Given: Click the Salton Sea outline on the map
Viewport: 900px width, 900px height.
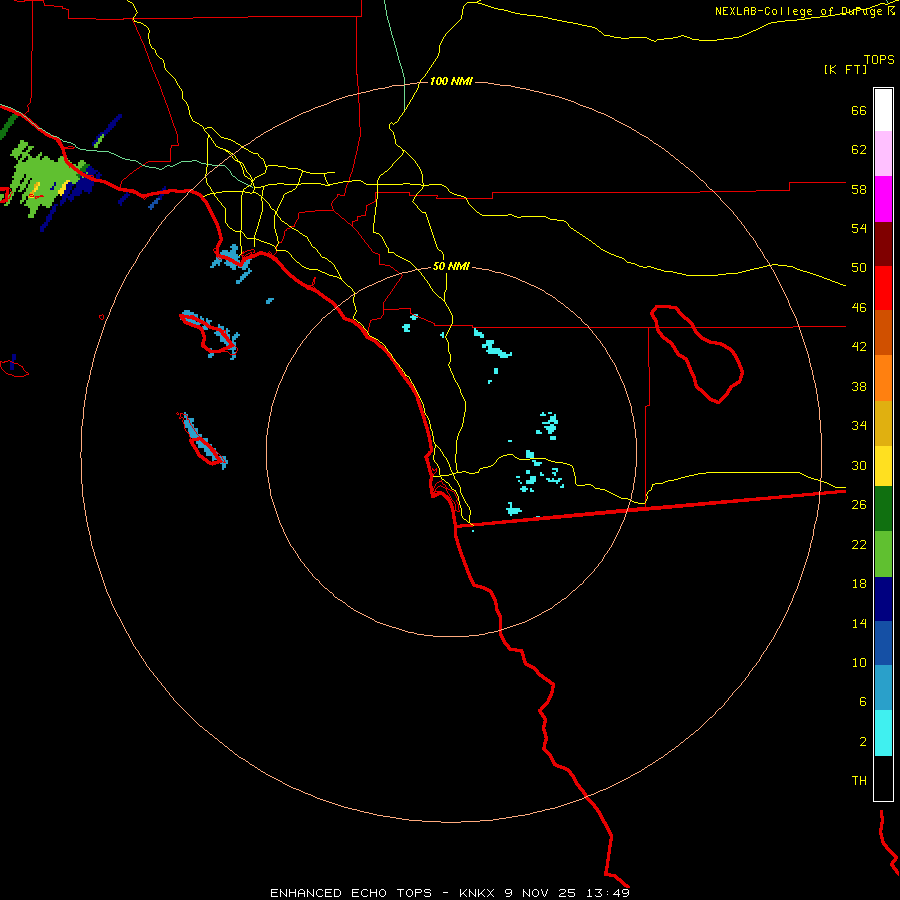Looking at the screenshot, I should point(697,354).
